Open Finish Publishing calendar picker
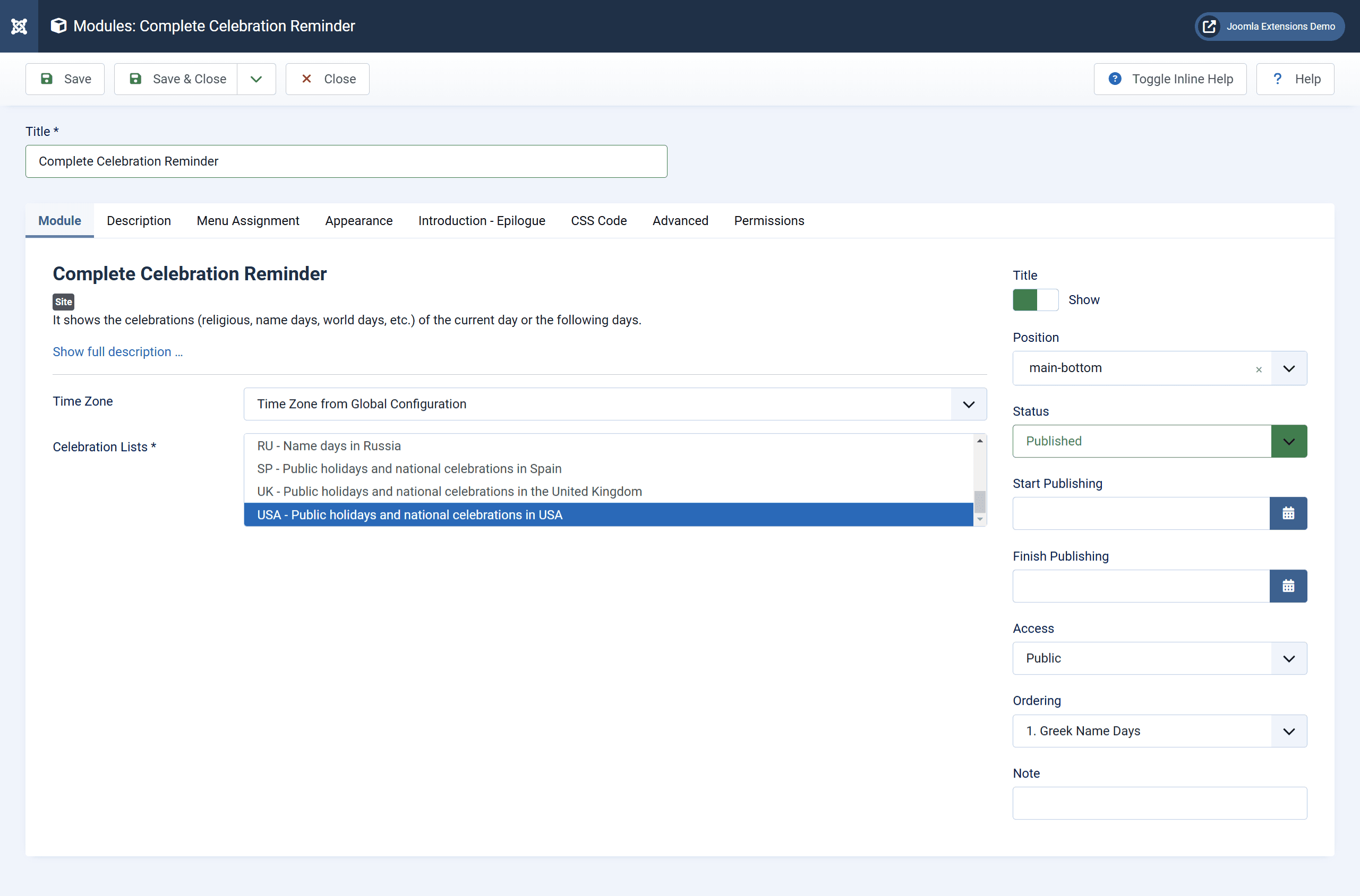 (1288, 585)
